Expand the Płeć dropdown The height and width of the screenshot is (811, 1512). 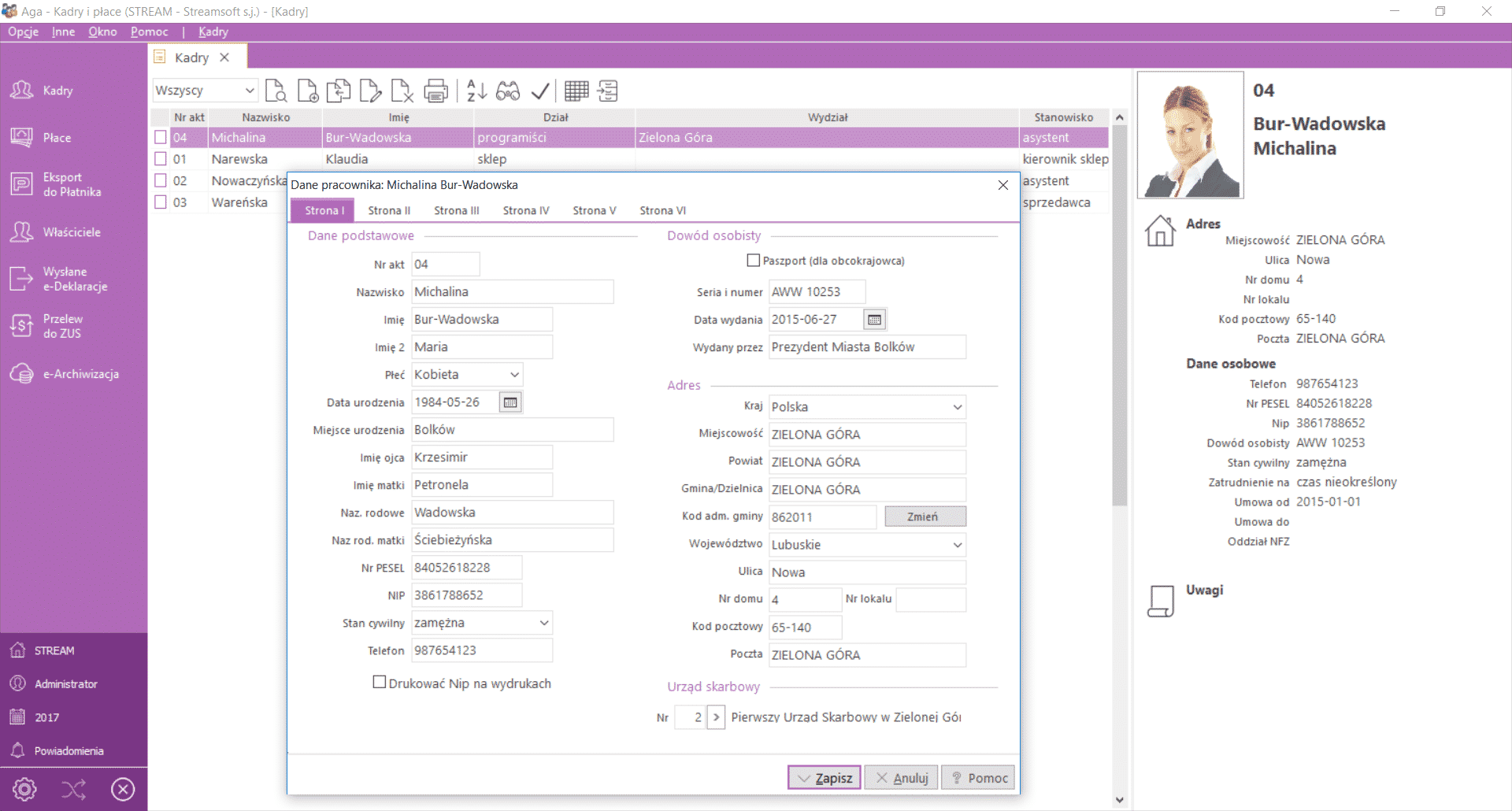point(514,375)
